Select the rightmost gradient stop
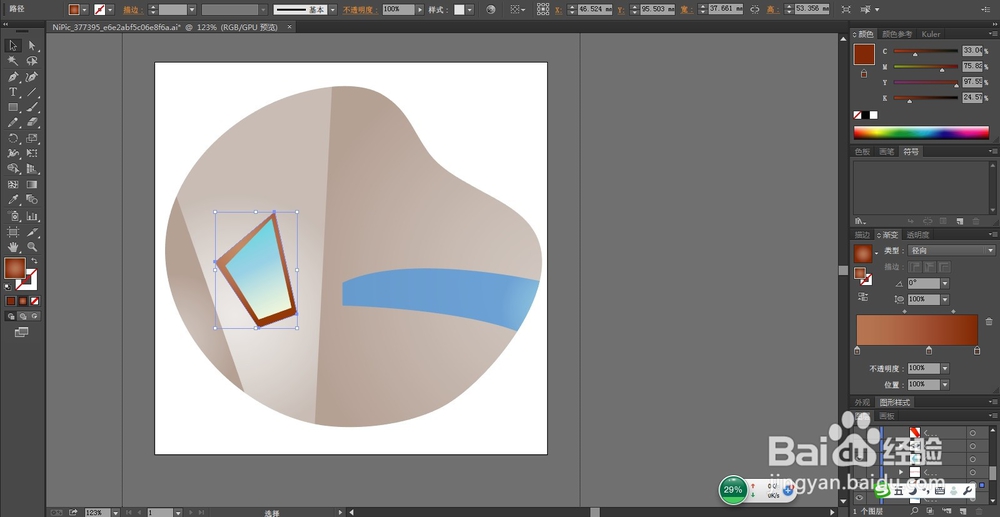 click(976, 351)
